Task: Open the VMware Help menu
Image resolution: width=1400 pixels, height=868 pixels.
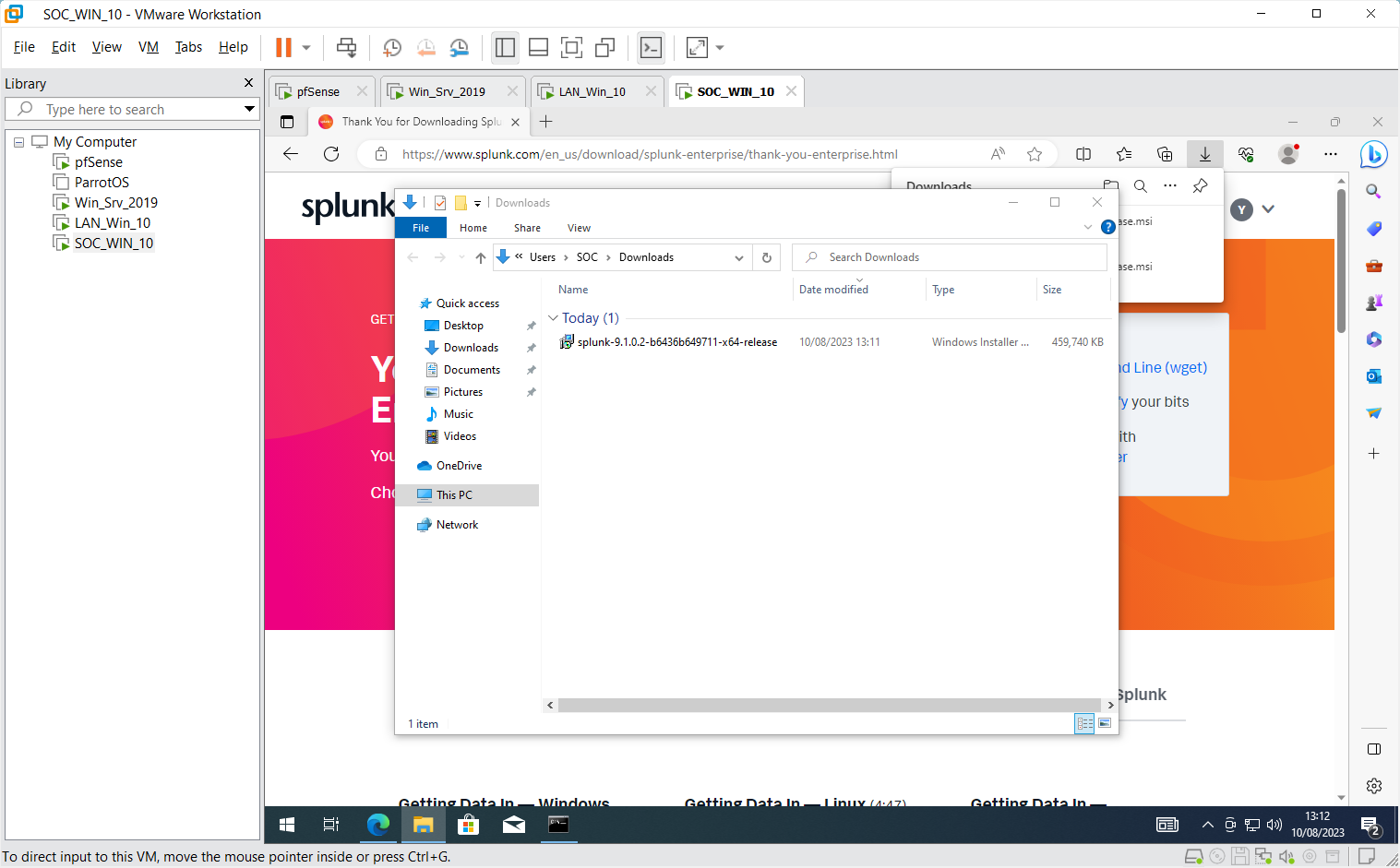Action: (x=233, y=47)
